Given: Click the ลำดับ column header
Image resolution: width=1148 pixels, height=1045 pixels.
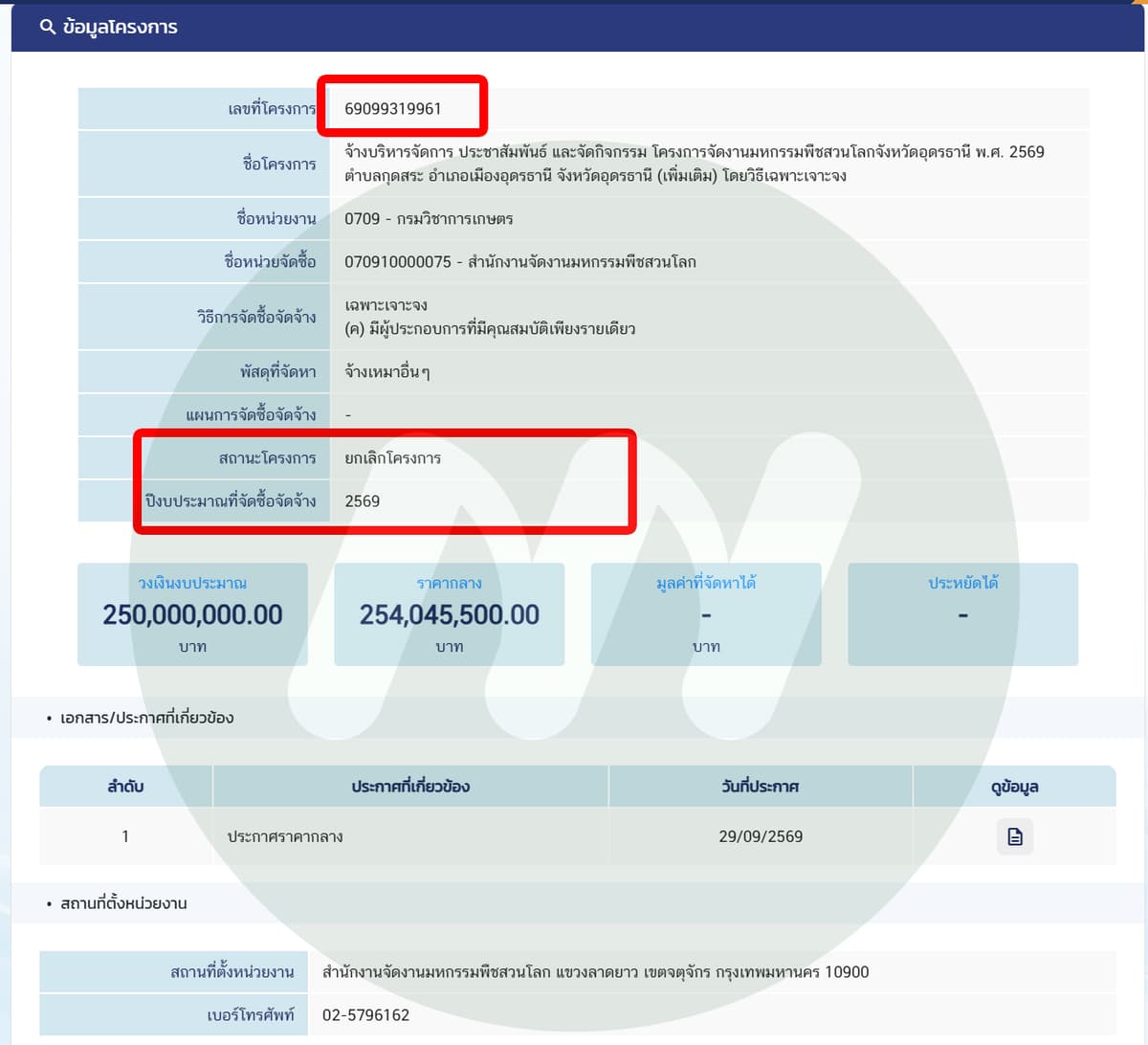Looking at the screenshot, I should [x=125, y=787].
